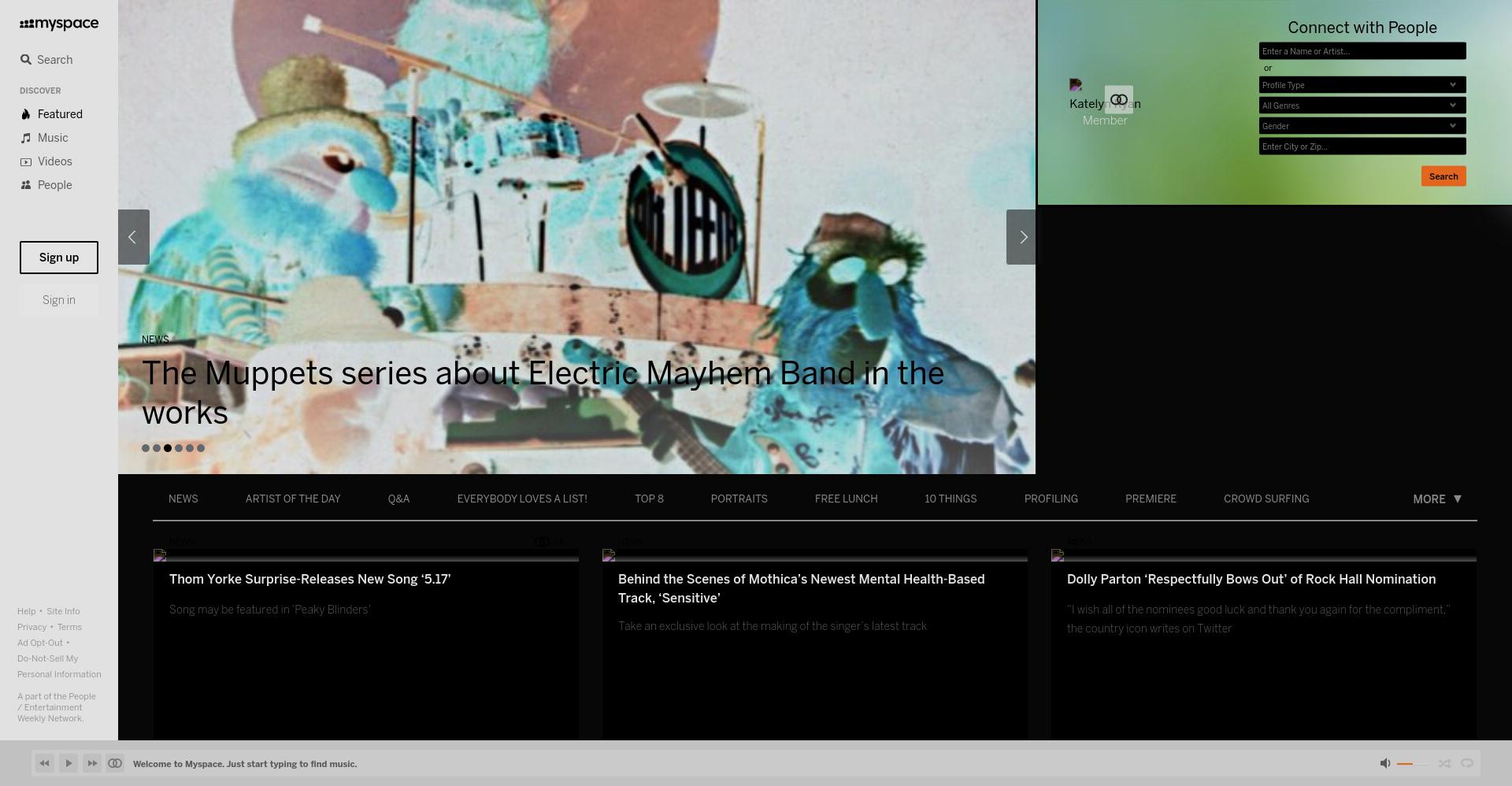The width and height of the screenshot is (1512, 786).
Task: Select the CROWD SURFING category tab
Action: pyautogui.click(x=1266, y=499)
